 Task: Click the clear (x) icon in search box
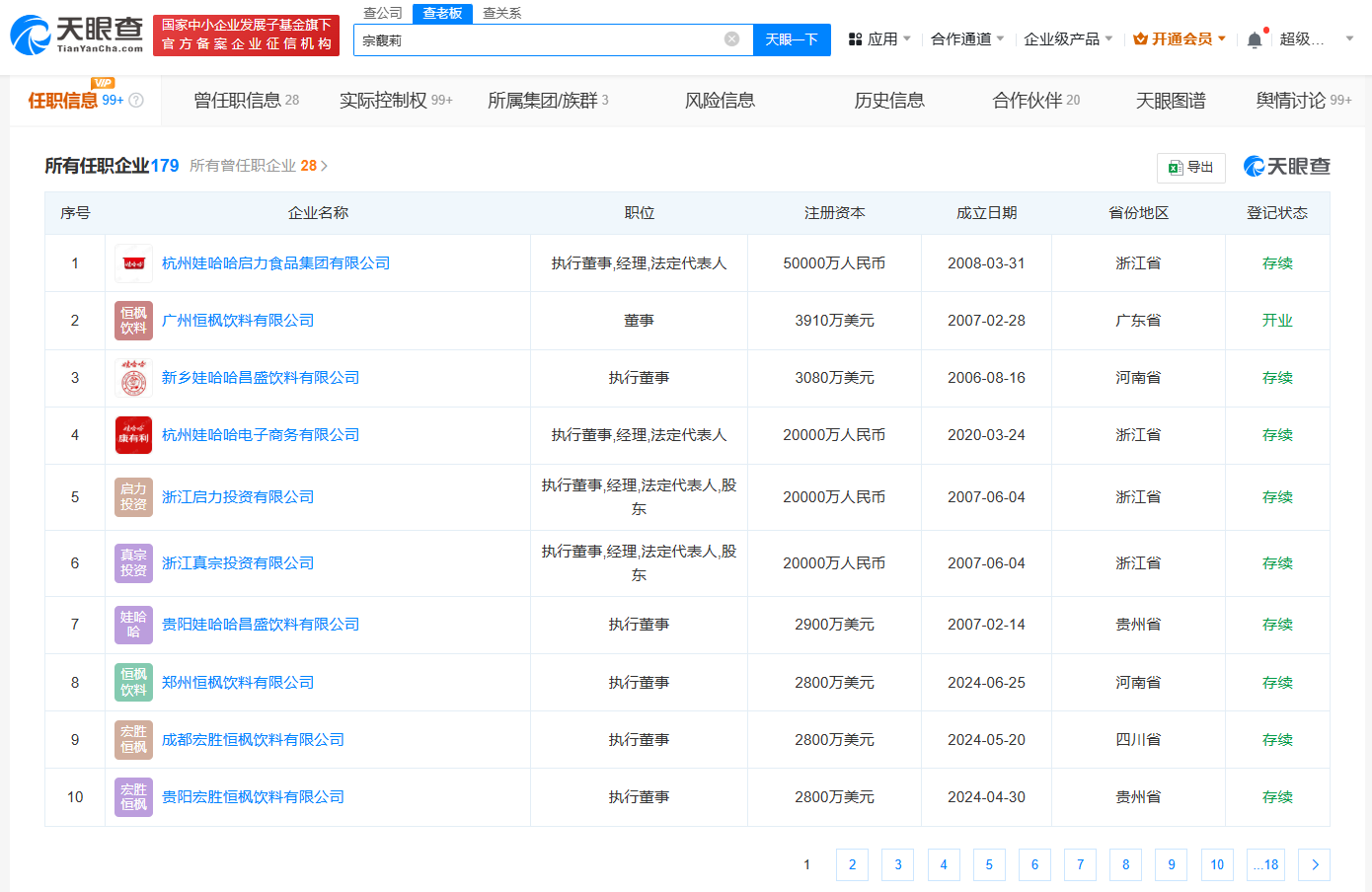click(x=731, y=38)
